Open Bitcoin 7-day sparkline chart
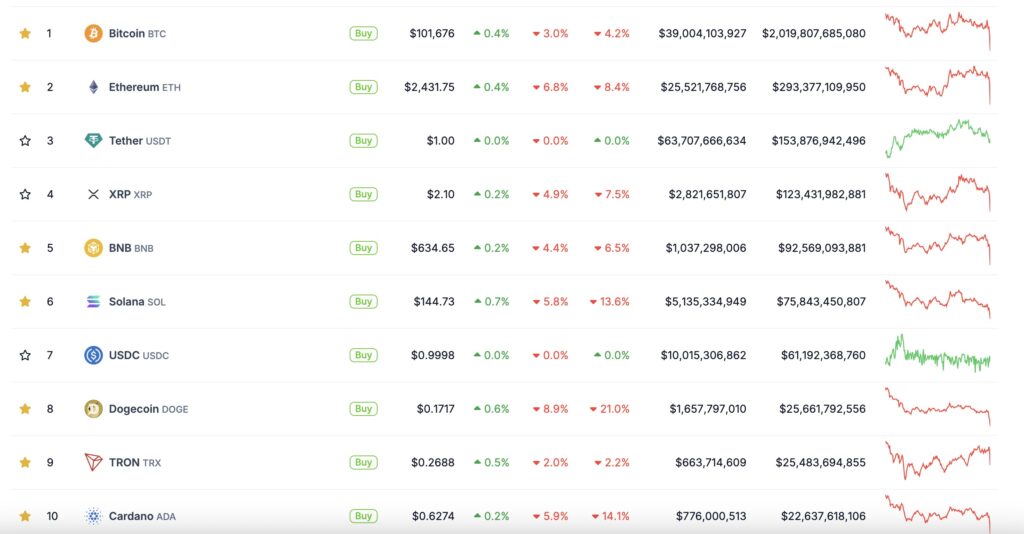Screen dimensions: 1024x534 point(938,30)
